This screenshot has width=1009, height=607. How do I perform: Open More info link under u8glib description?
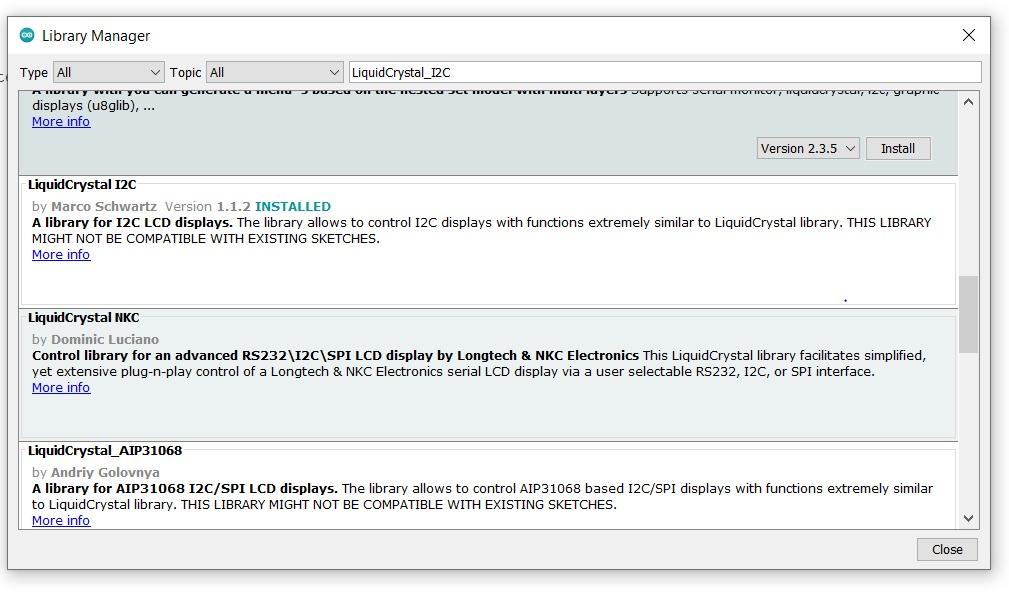point(61,122)
